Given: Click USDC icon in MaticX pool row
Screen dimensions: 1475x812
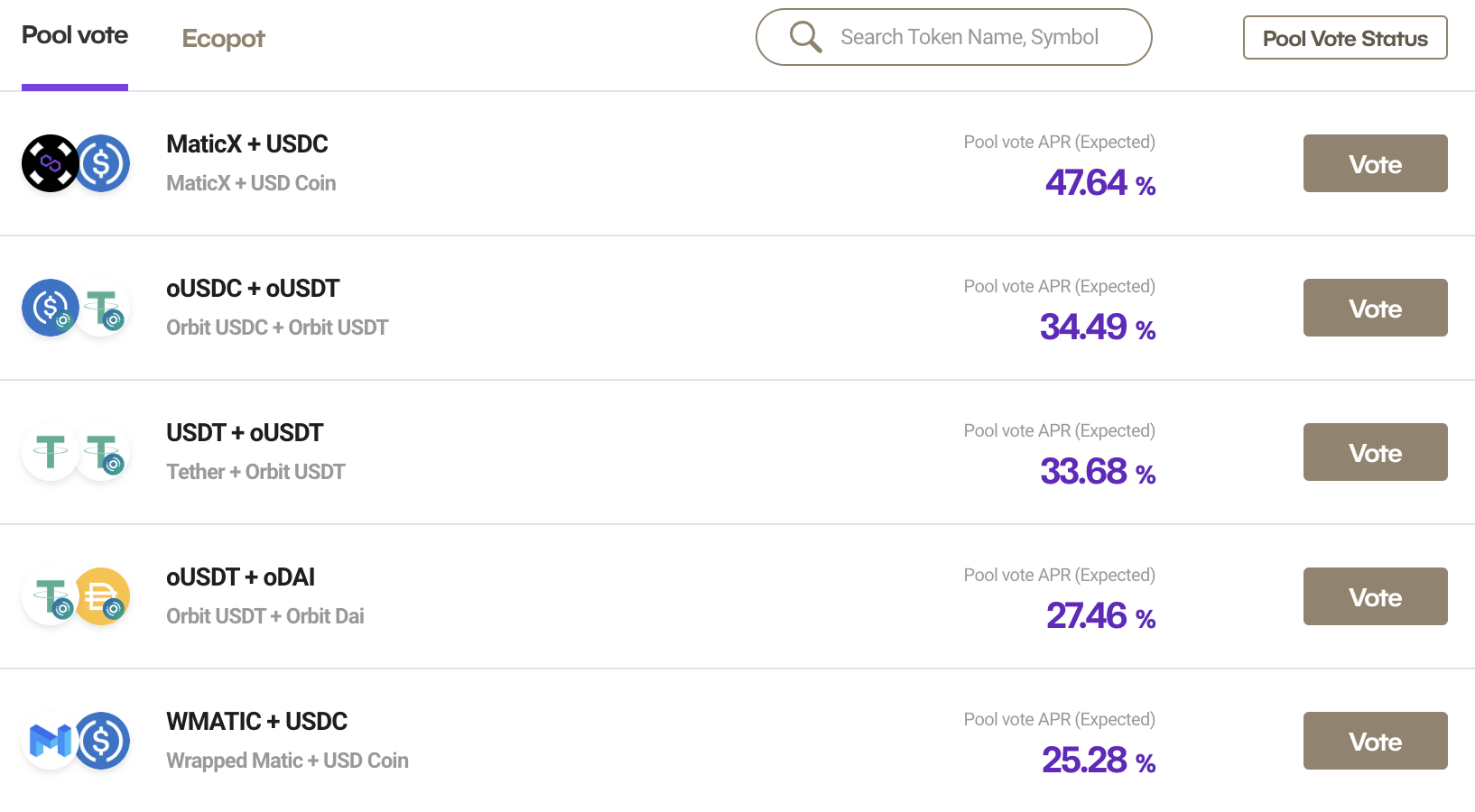Looking at the screenshot, I should coord(102,163).
